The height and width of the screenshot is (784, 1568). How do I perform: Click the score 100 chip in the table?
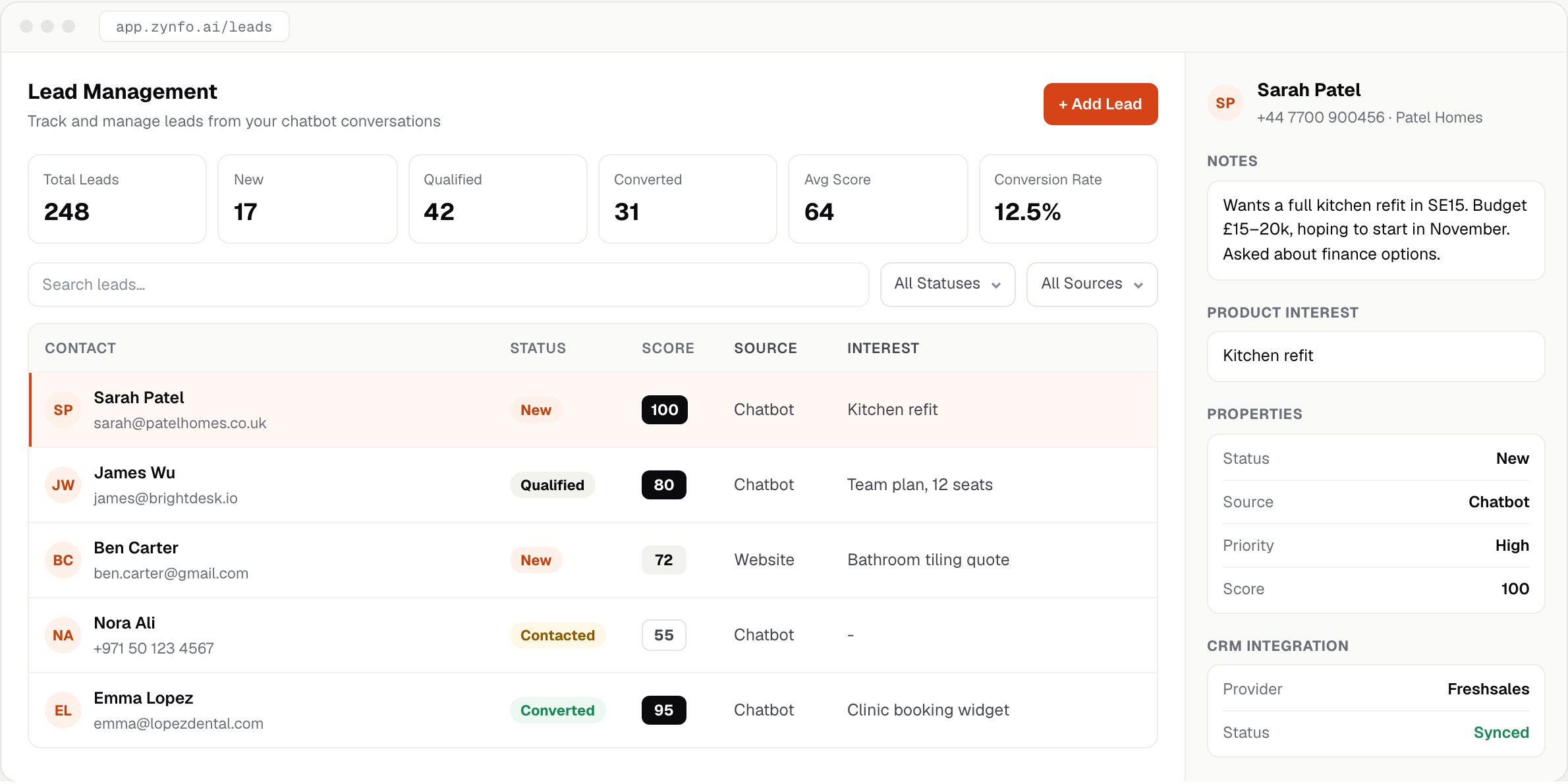(x=664, y=410)
